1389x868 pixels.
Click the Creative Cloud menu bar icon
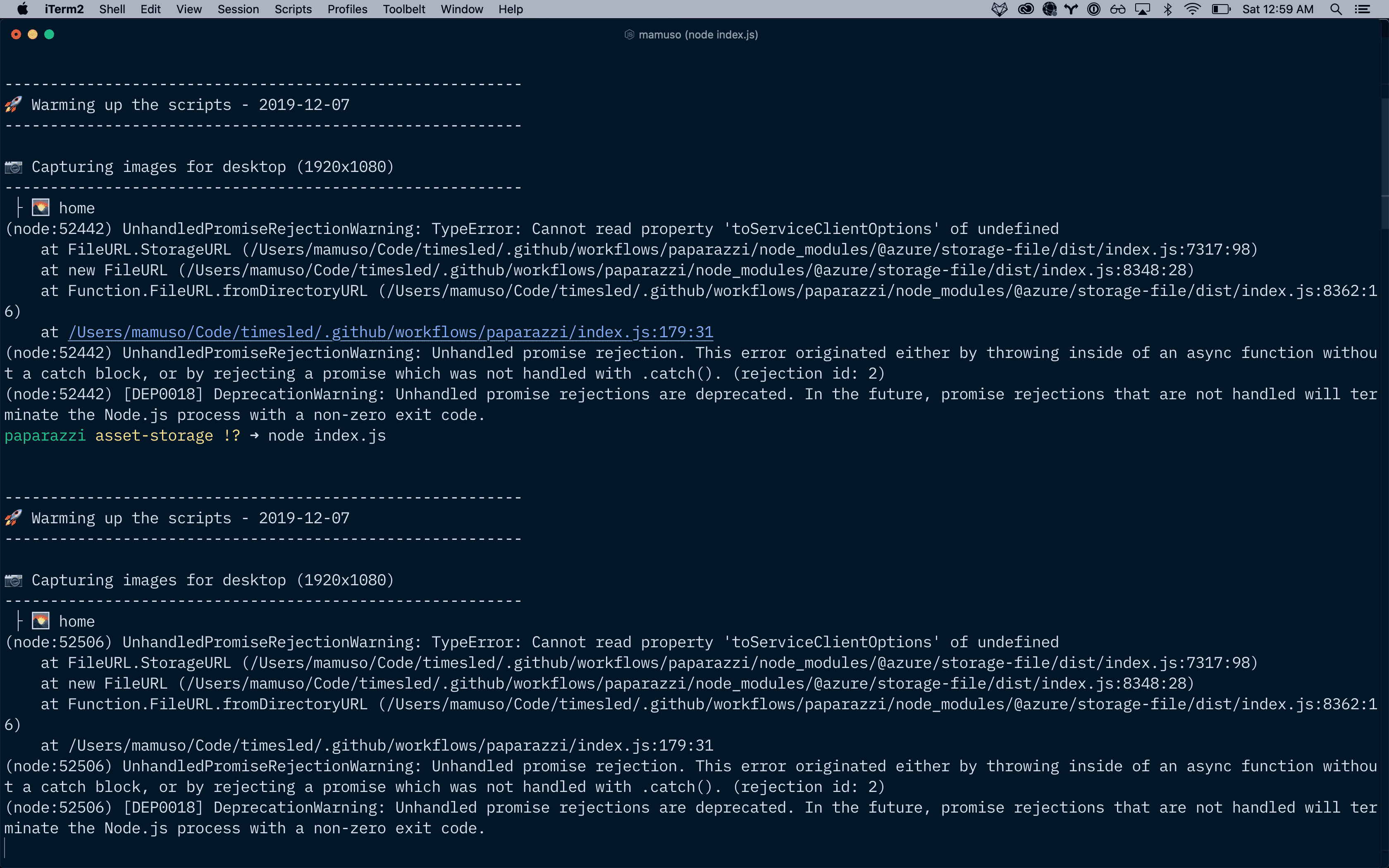1025,9
